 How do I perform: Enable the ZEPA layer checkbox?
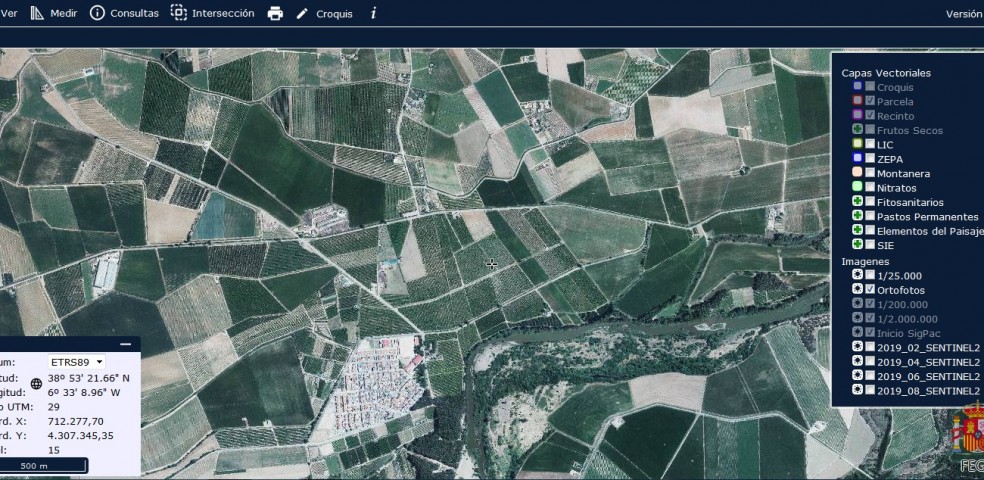870,159
